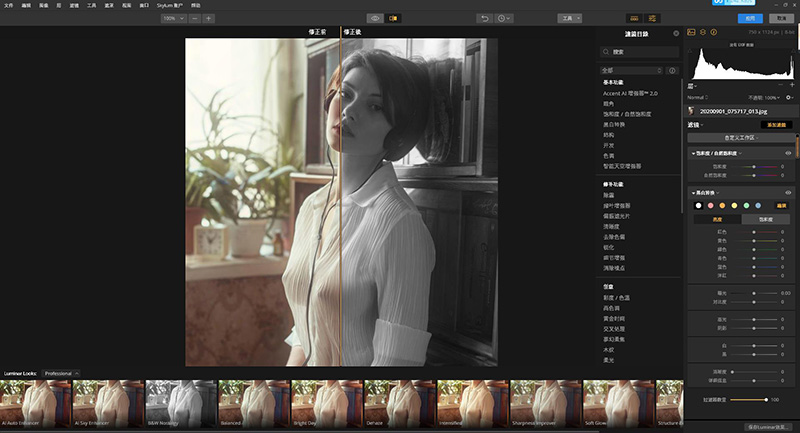Open the Normal blend mode dropdown

(697, 97)
